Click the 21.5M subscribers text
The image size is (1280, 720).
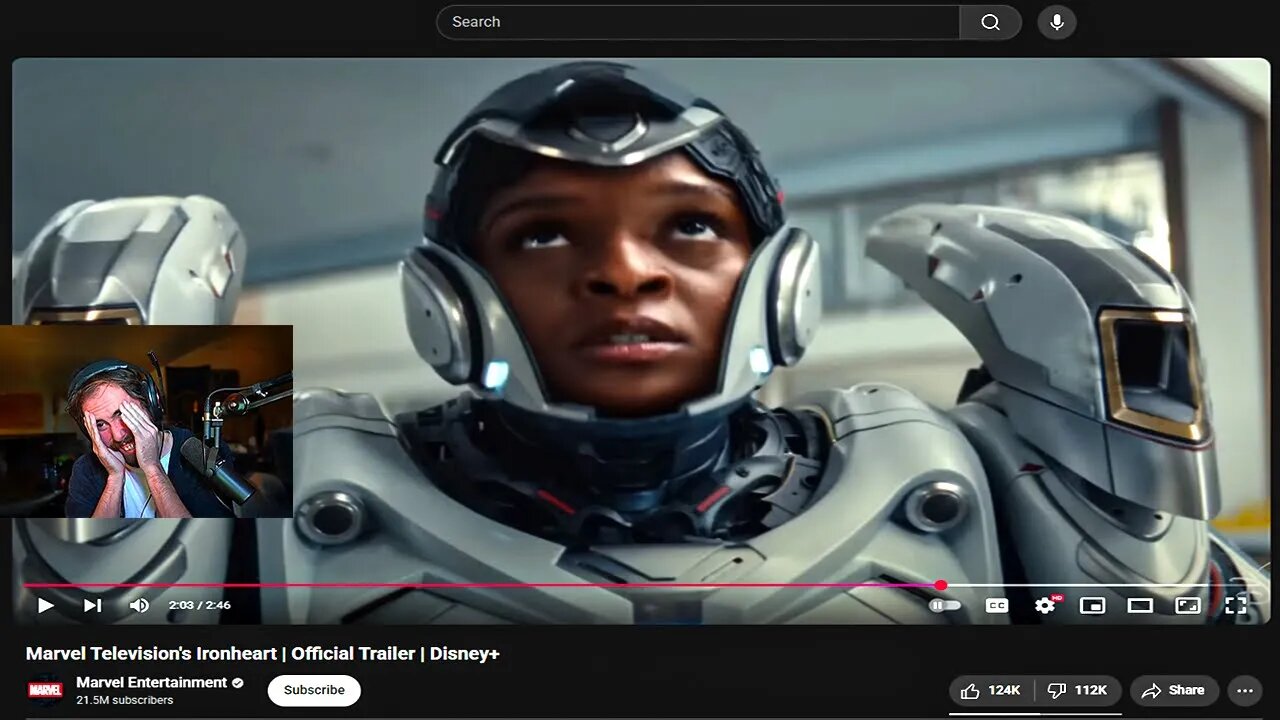point(125,700)
